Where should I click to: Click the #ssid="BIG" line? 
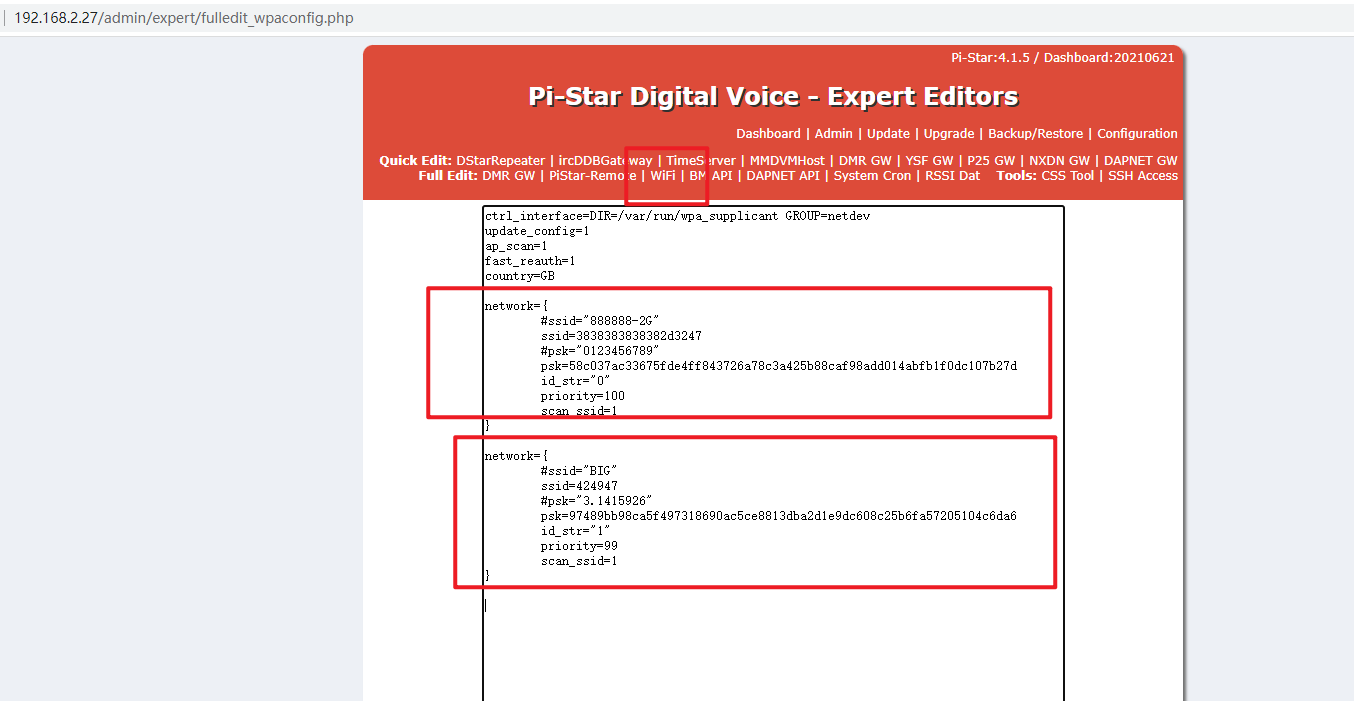click(x=579, y=471)
